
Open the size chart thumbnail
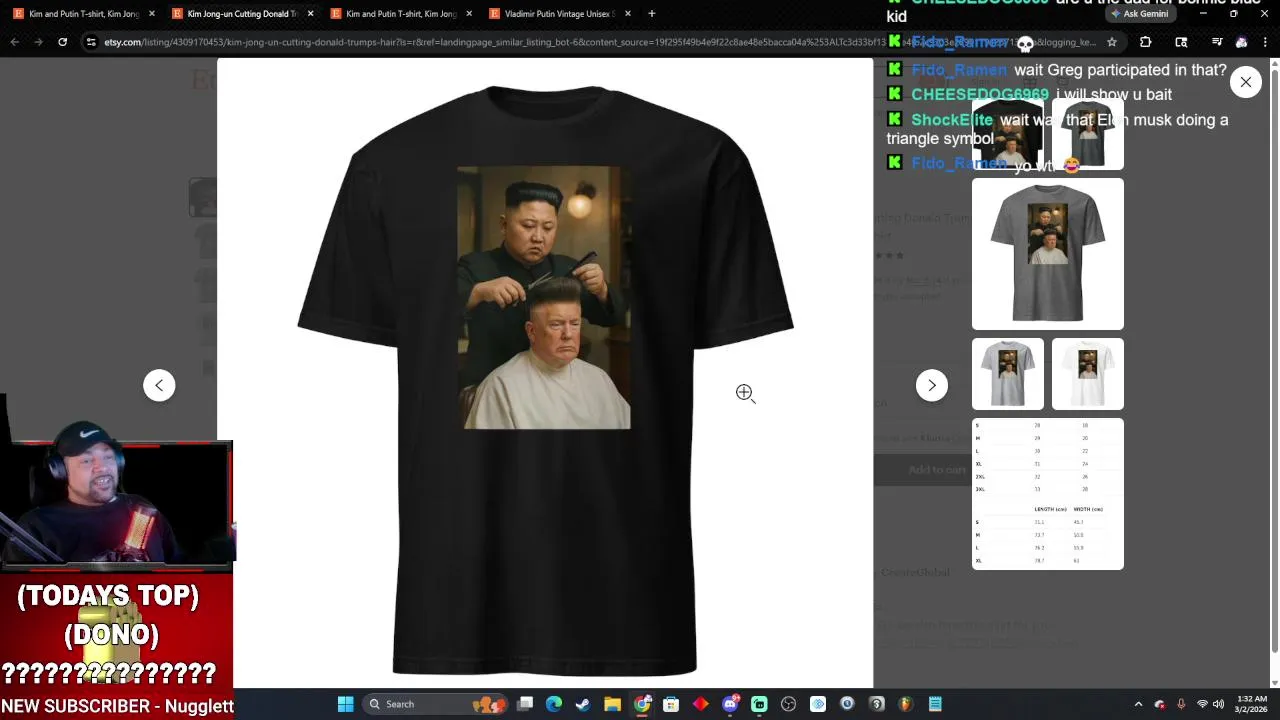coord(1048,494)
